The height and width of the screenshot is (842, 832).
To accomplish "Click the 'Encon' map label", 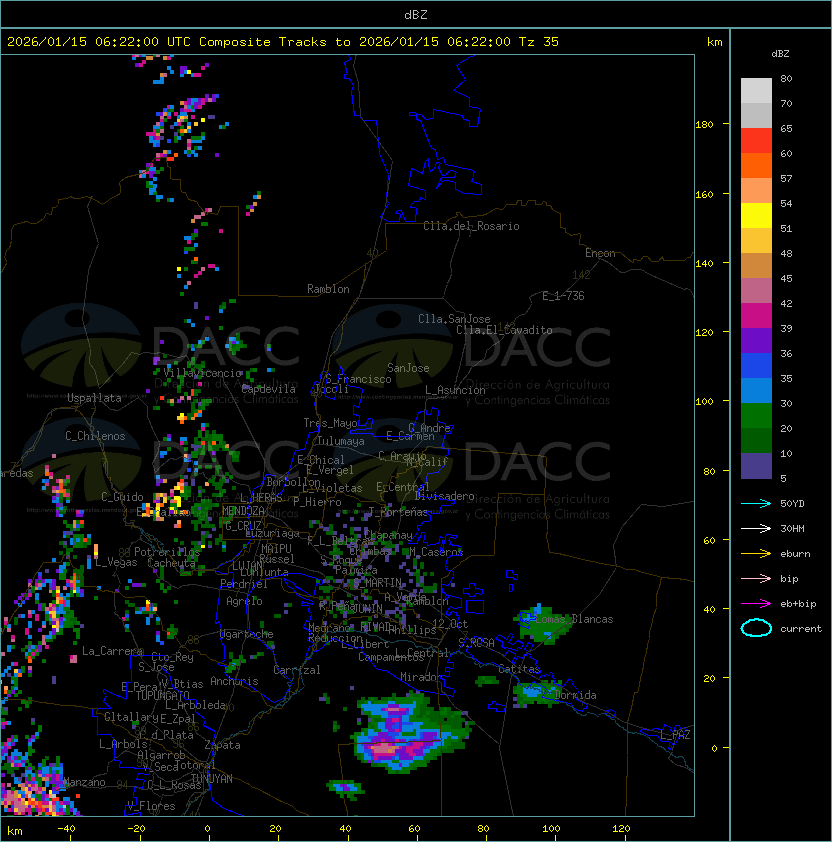I will 600,253.
